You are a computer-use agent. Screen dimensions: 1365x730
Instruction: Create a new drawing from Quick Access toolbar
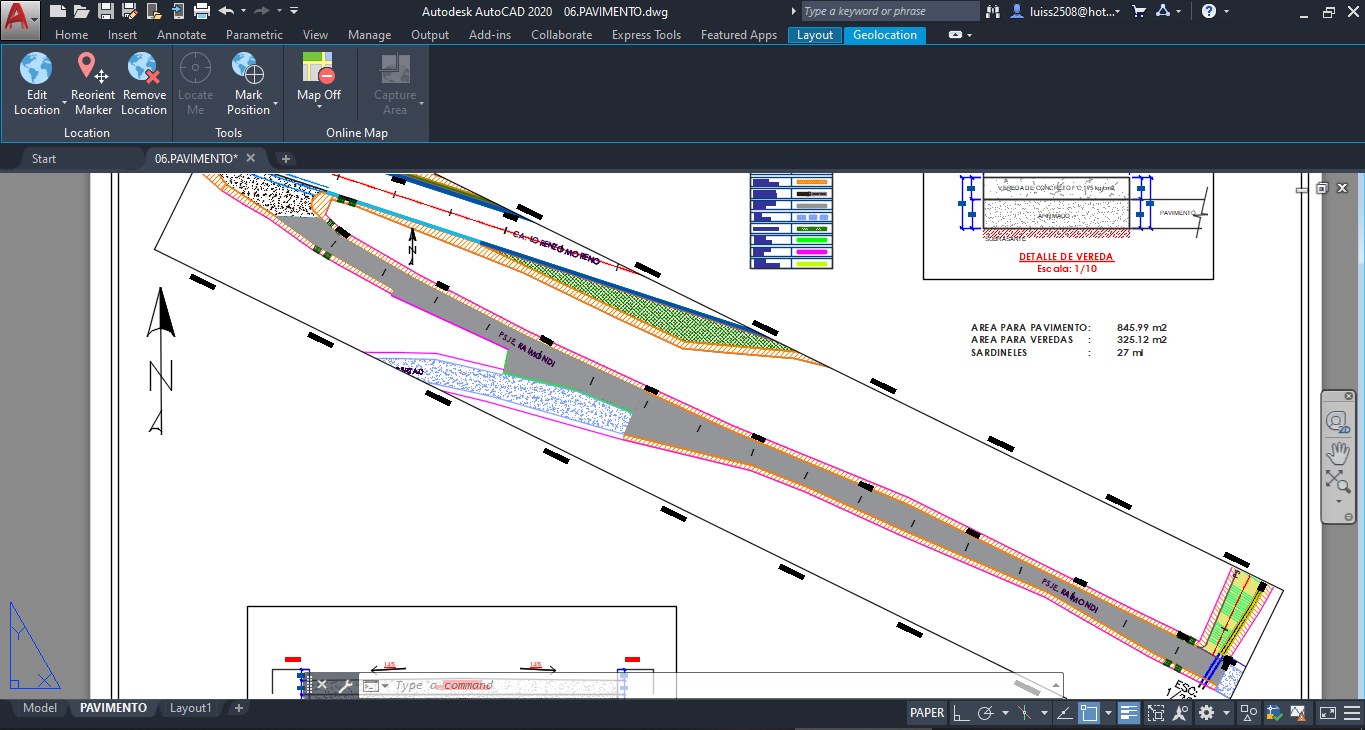tap(58, 11)
